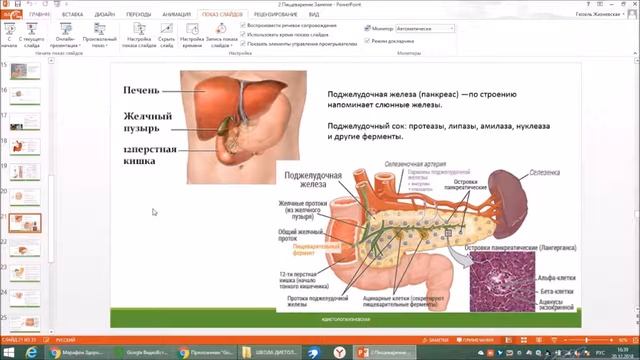Click the PowerPoint Help question mark
Image resolution: width=640 pixels, height=360 pixels.
588,4
